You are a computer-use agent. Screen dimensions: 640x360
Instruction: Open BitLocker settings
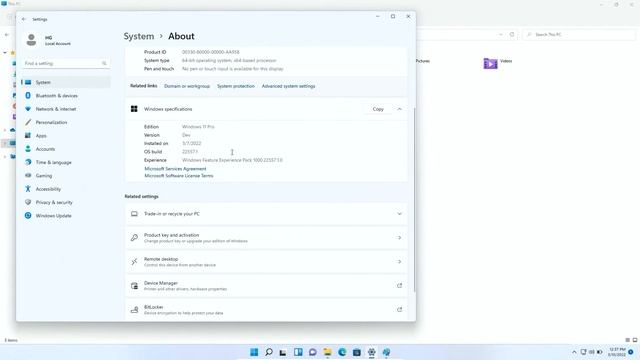point(266,309)
